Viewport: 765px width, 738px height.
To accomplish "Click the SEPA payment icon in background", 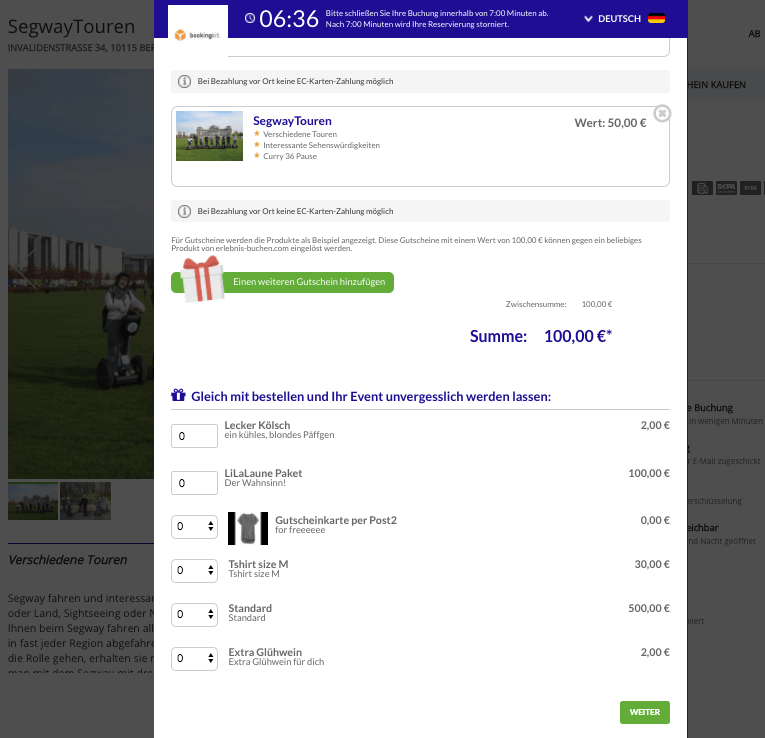I will [x=726, y=188].
